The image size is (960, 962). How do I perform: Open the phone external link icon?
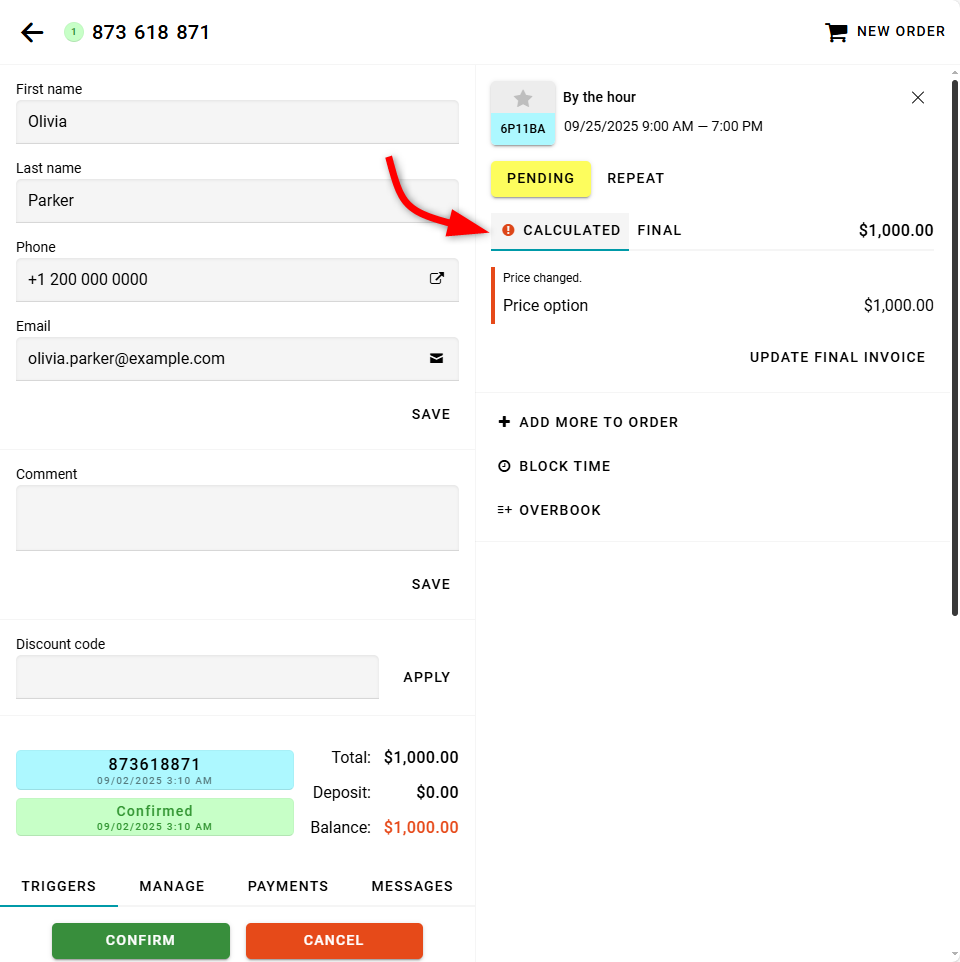pos(437,279)
